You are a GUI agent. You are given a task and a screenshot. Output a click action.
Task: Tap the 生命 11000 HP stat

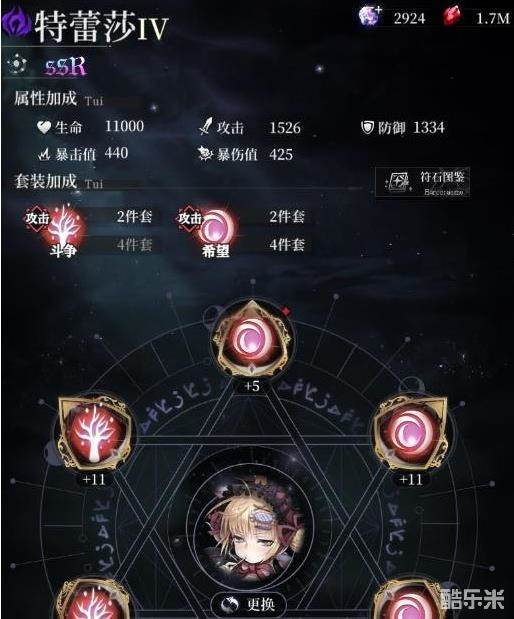pyautogui.click(x=90, y=127)
